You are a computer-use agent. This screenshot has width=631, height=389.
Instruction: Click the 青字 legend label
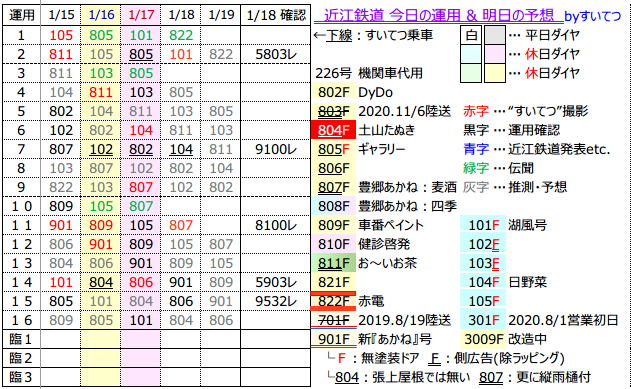tap(476, 149)
